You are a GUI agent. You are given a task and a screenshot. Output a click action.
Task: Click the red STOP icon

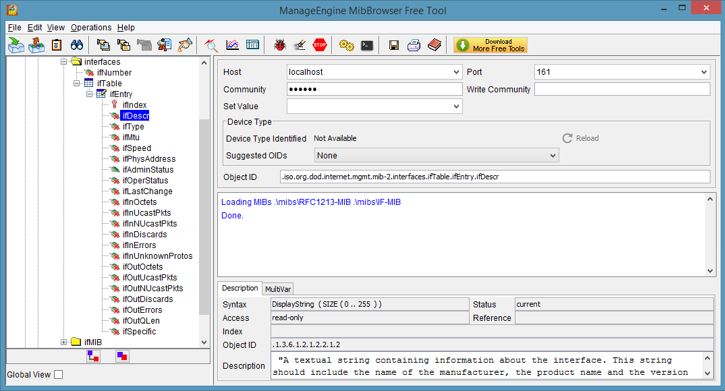click(320, 45)
